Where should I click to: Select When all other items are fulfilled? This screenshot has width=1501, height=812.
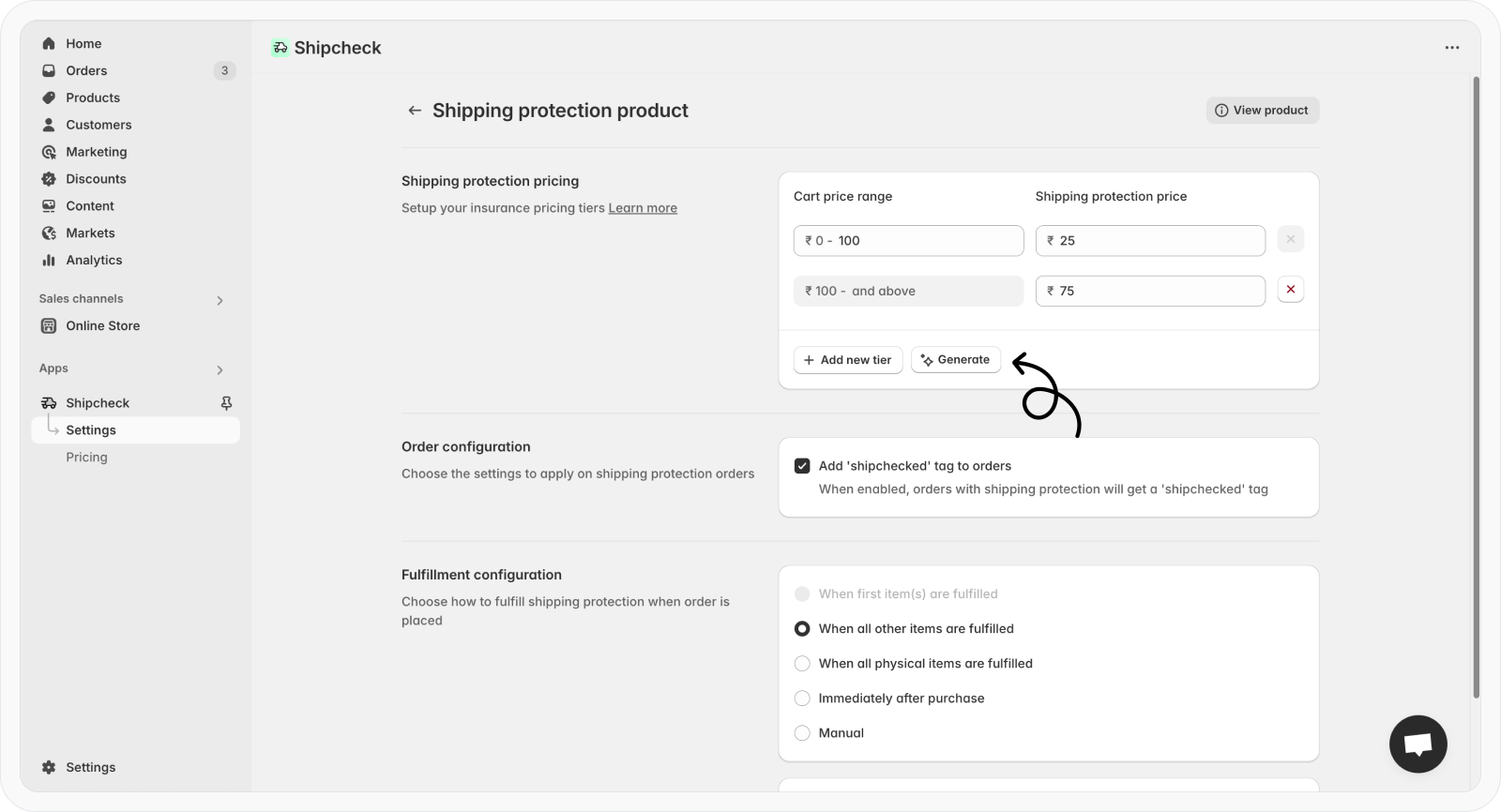point(802,628)
